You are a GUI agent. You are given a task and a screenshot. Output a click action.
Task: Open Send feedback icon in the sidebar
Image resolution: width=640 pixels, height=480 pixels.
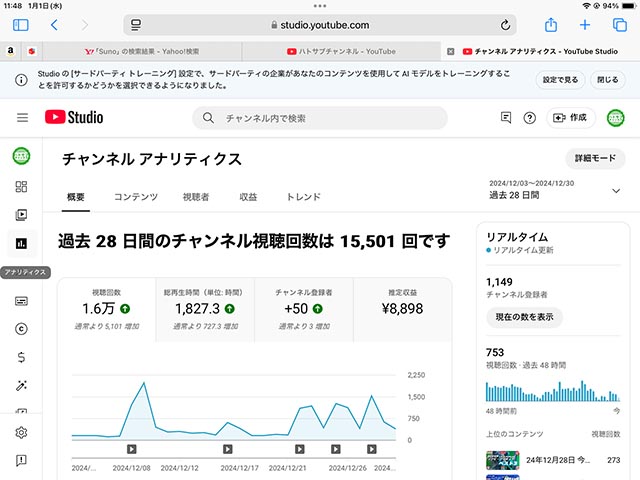[x=21, y=460]
